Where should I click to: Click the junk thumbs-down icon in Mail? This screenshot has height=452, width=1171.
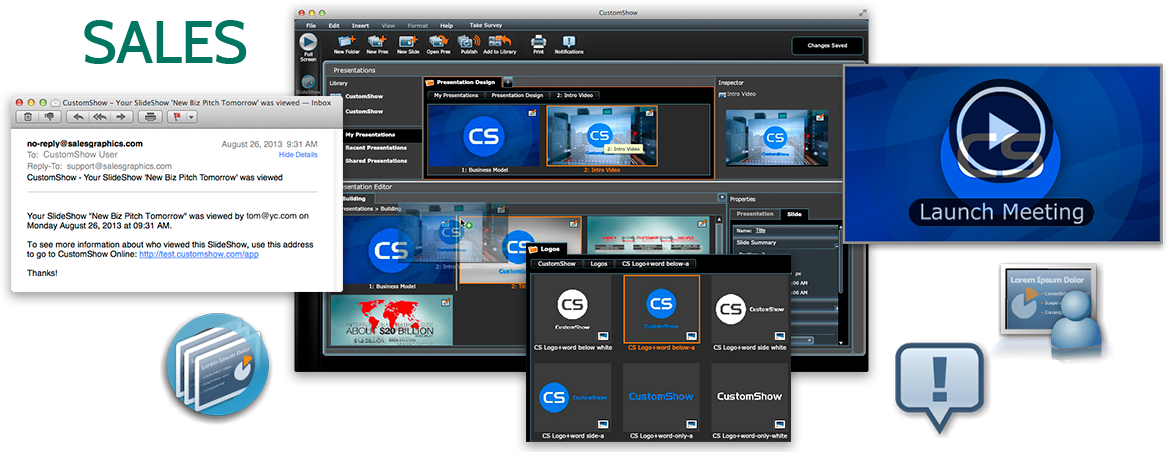click(49, 117)
